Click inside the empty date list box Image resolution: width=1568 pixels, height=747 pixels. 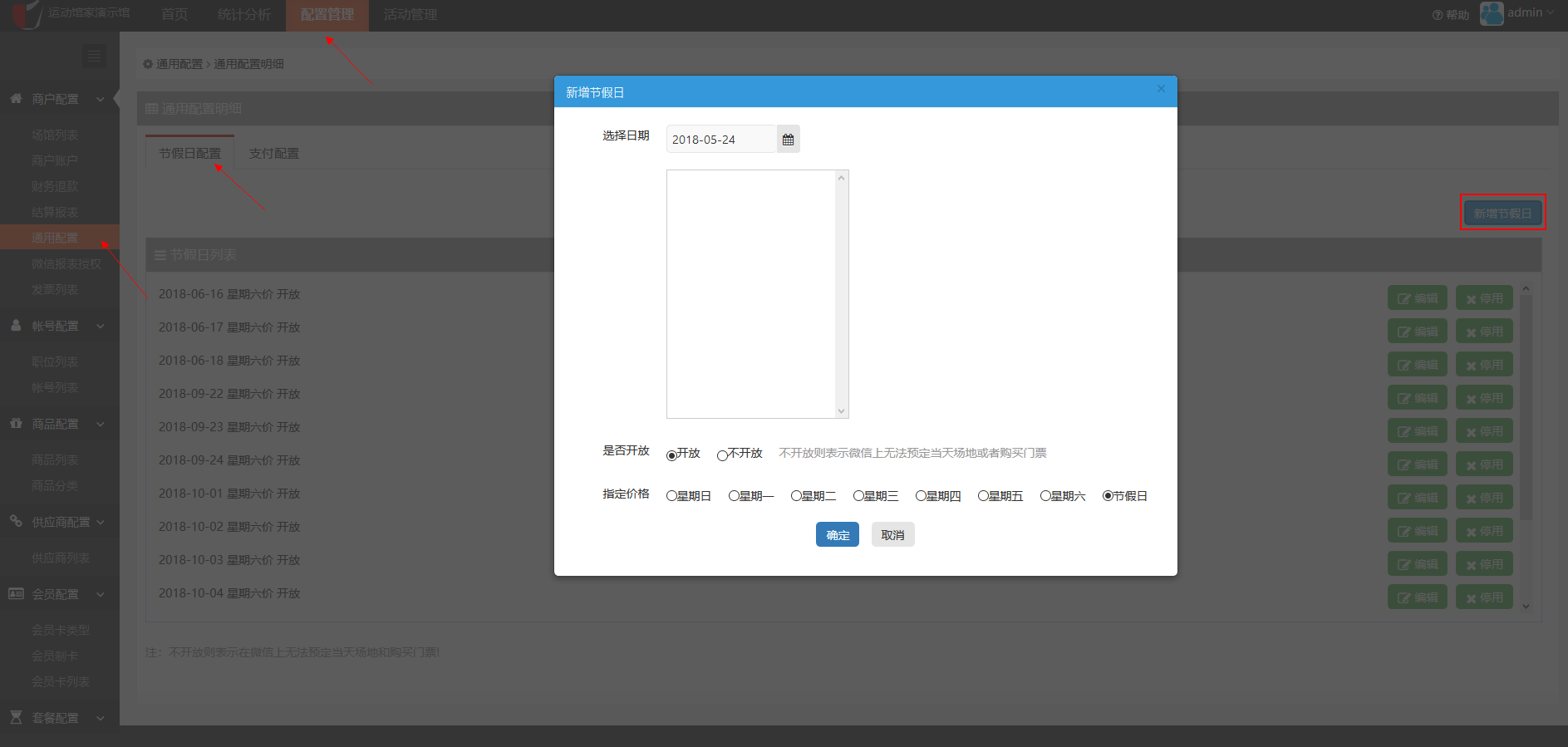pos(751,294)
